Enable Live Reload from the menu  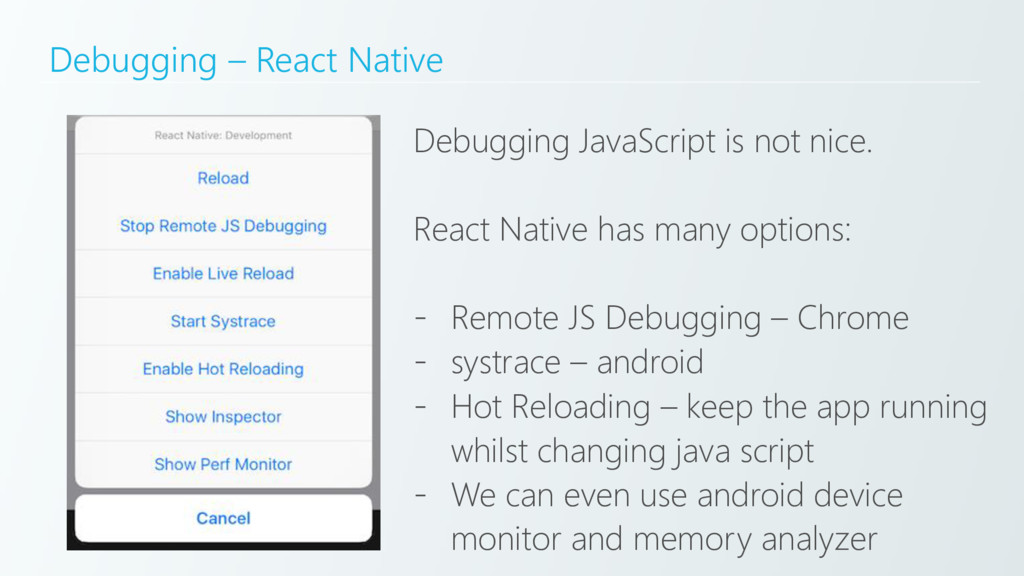(223, 273)
